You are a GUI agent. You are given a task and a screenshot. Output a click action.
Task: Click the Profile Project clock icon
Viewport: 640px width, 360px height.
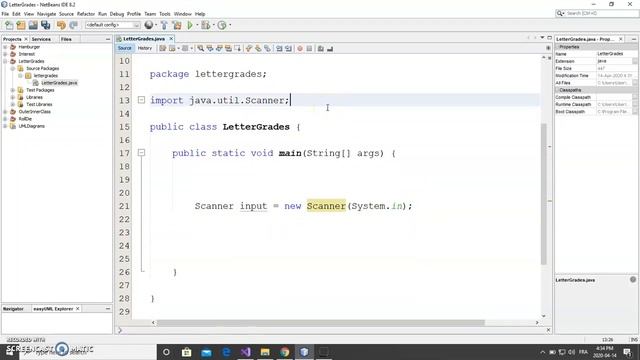pos(222,25)
